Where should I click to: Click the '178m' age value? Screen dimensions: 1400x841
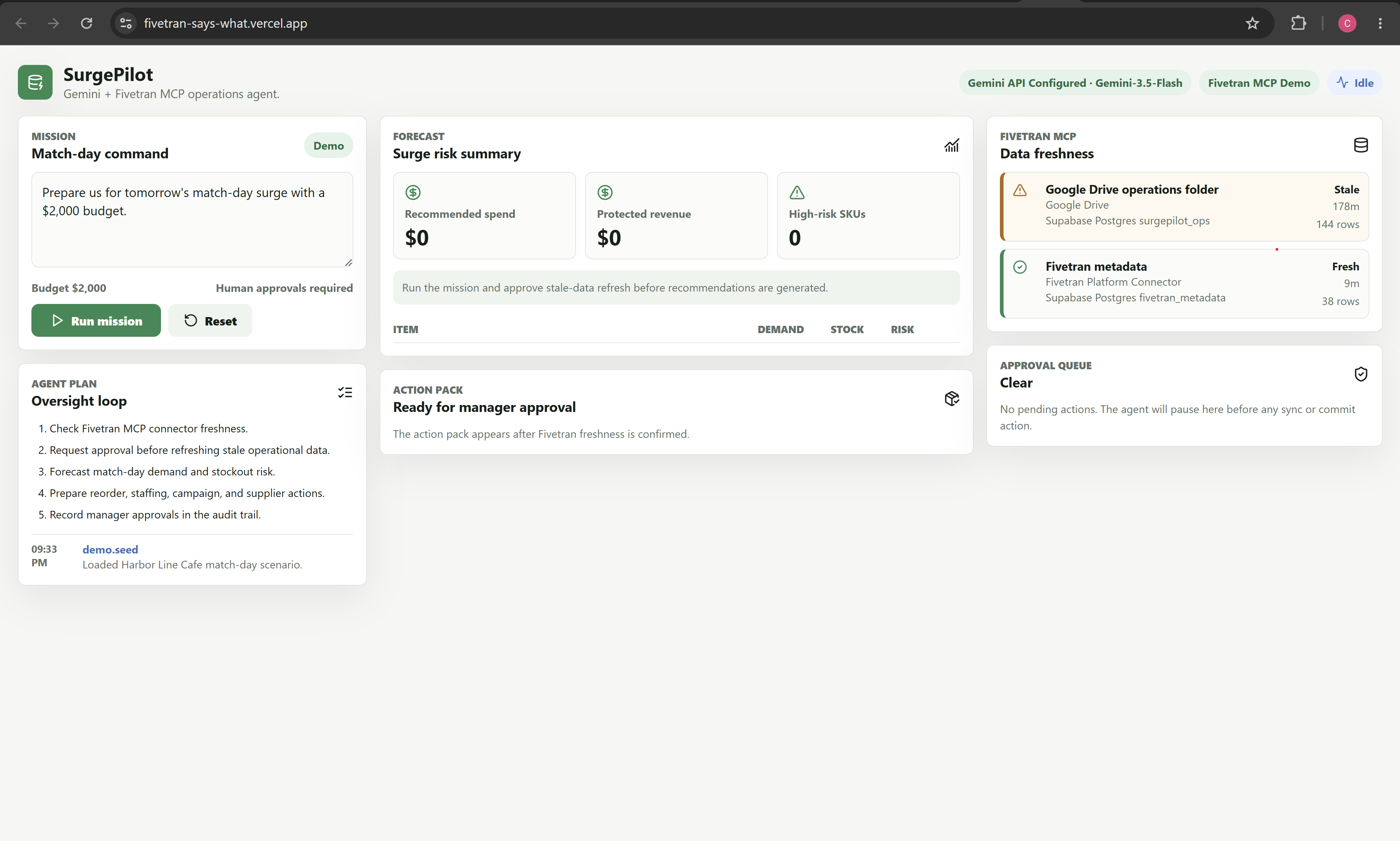1346,206
